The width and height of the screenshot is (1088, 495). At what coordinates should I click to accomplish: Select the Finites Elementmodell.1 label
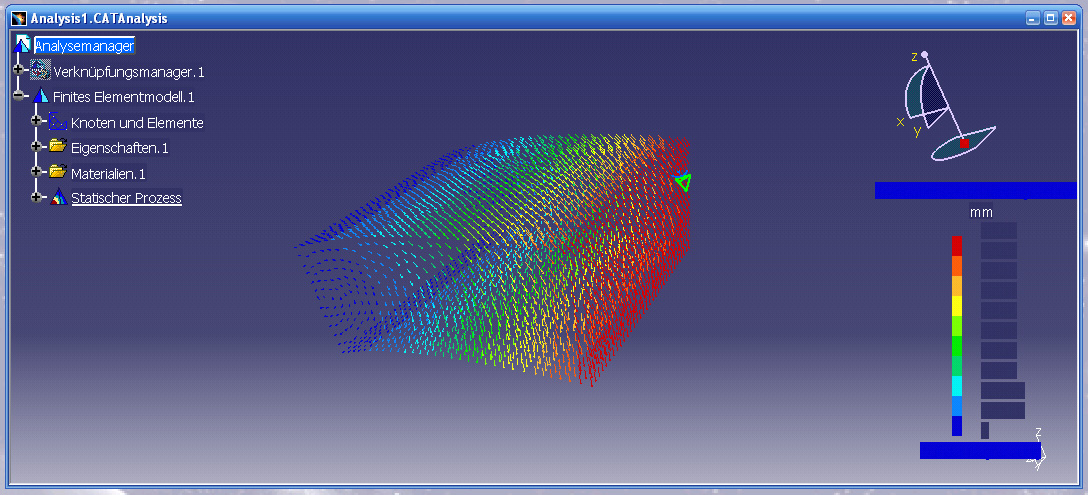(x=124, y=97)
